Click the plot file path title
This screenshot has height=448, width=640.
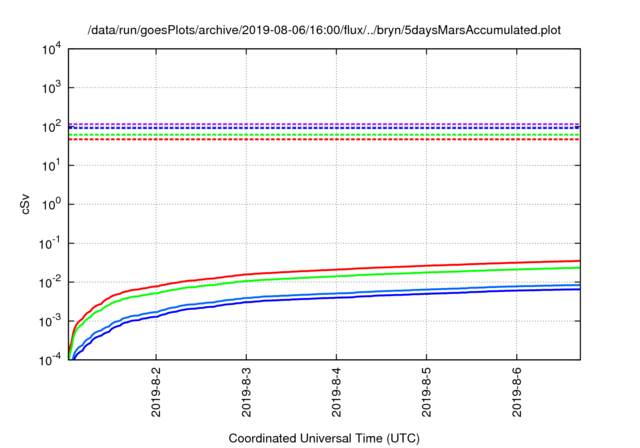coord(324,30)
